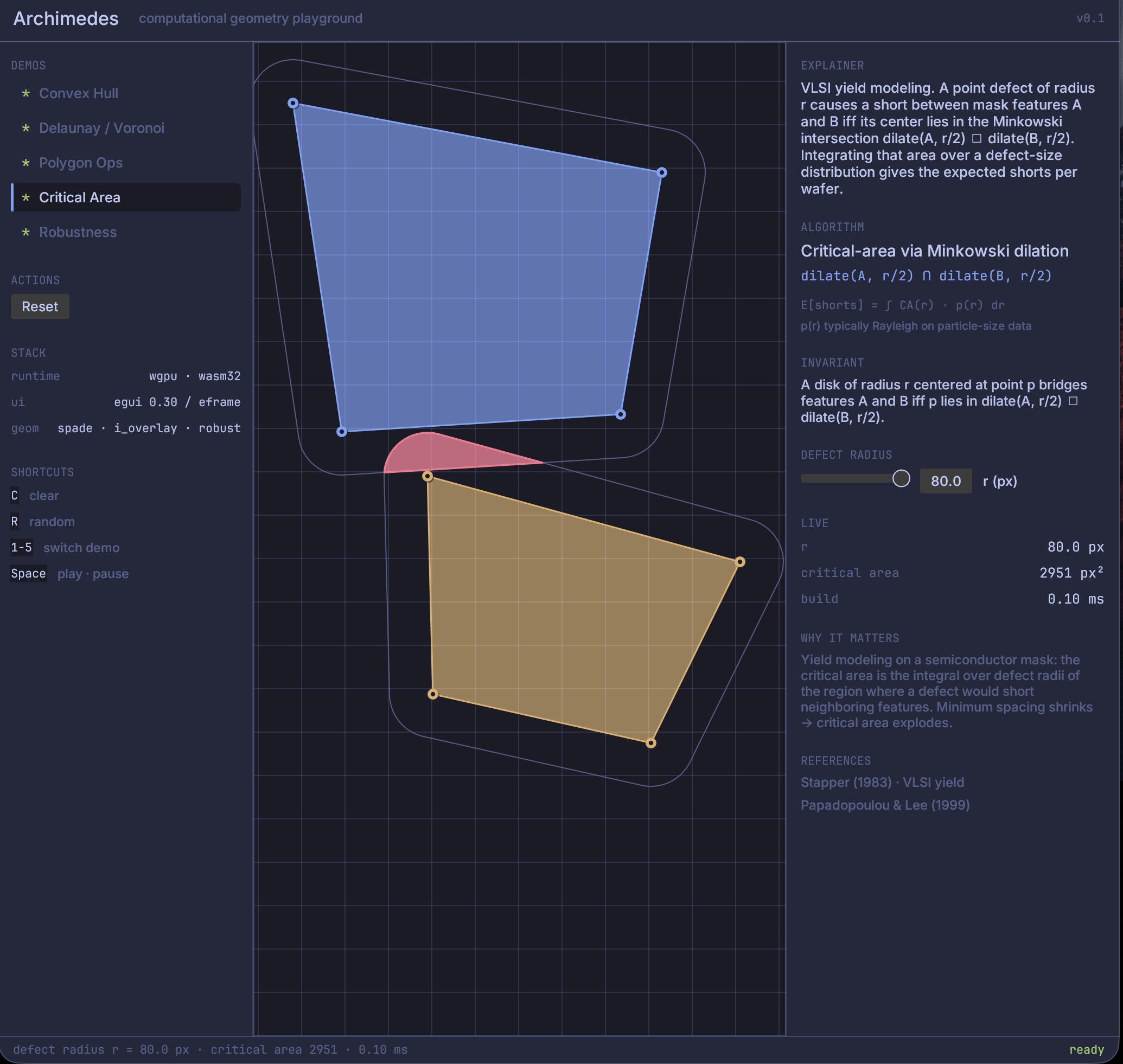Click the star icon beside Convex Hull
The image size is (1123, 1064).
25,94
